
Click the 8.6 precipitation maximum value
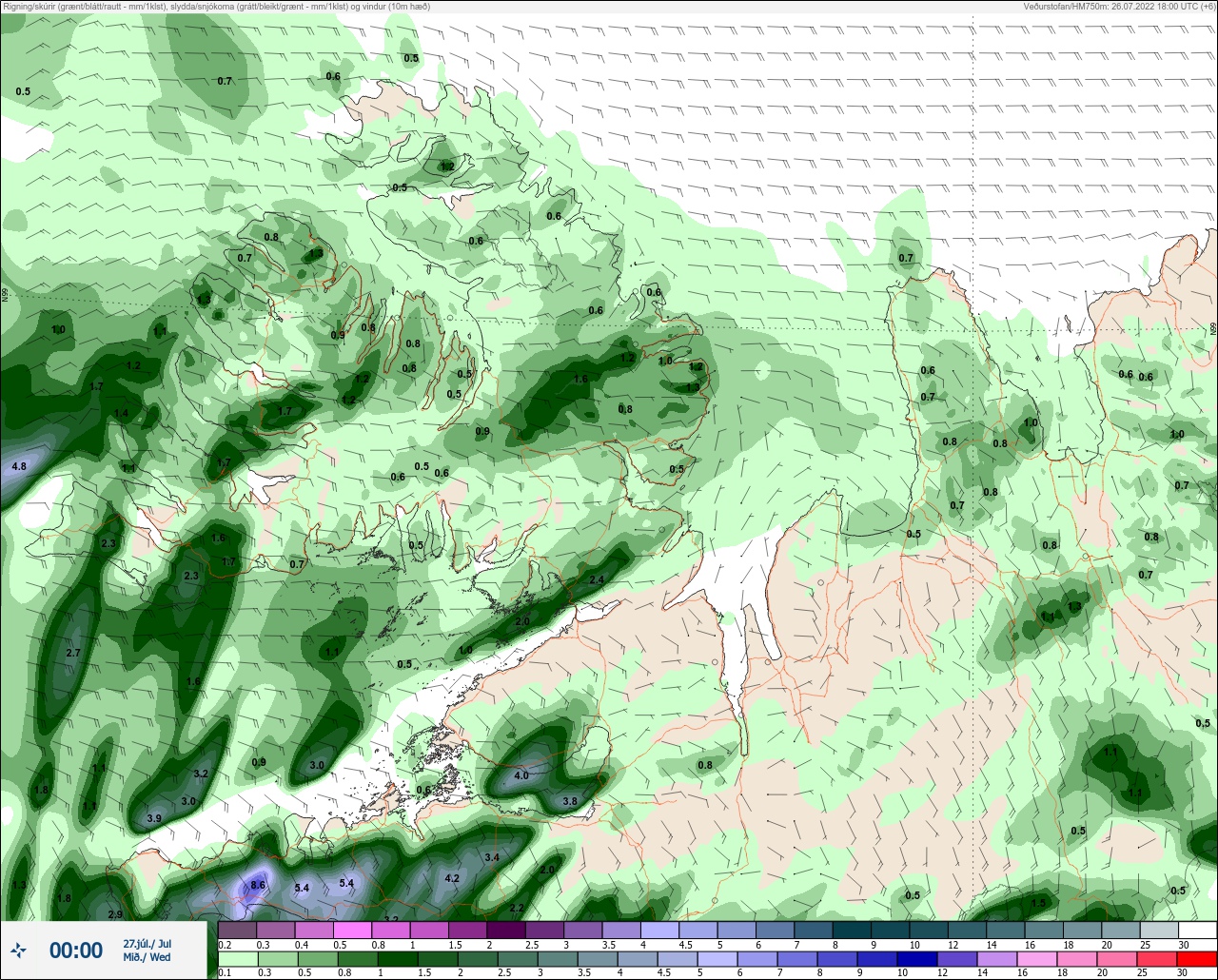click(257, 886)
